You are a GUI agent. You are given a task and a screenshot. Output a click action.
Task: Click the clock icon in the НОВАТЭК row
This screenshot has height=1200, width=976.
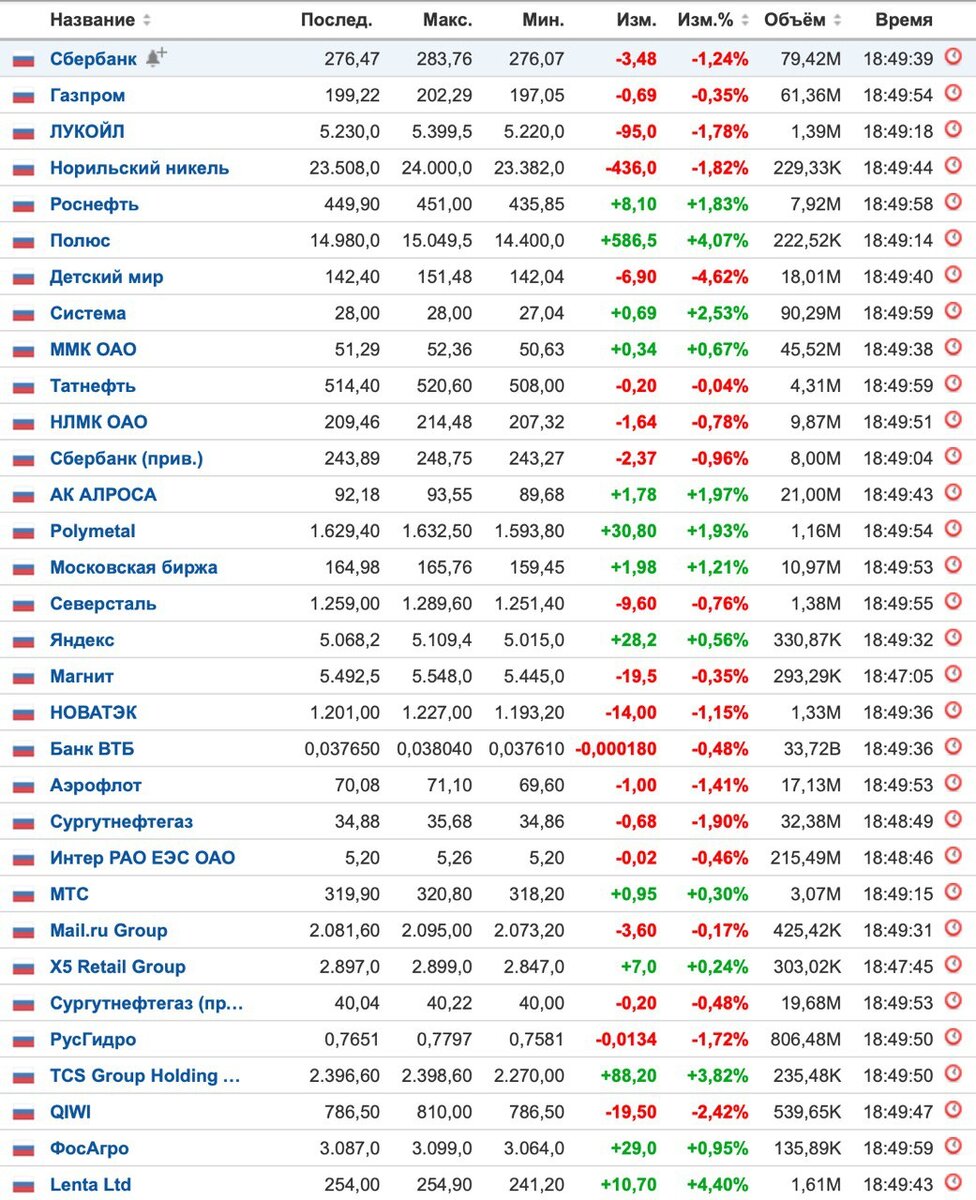[953, 710]
